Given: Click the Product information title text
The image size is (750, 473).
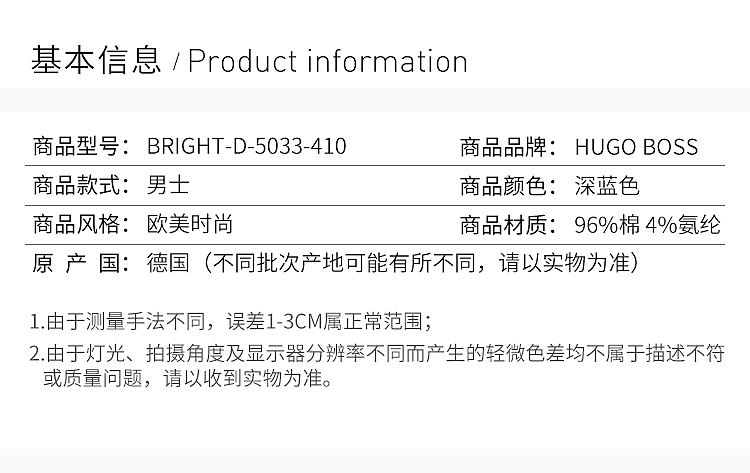Looking at the screenshot, I should pyautogui.click(x=328, y=62).
